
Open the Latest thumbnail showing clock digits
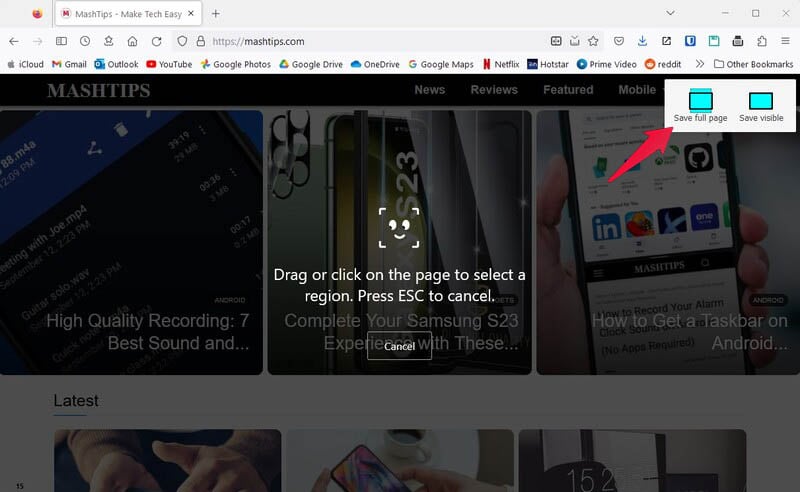pyautogui.click(x=632, y=460)
